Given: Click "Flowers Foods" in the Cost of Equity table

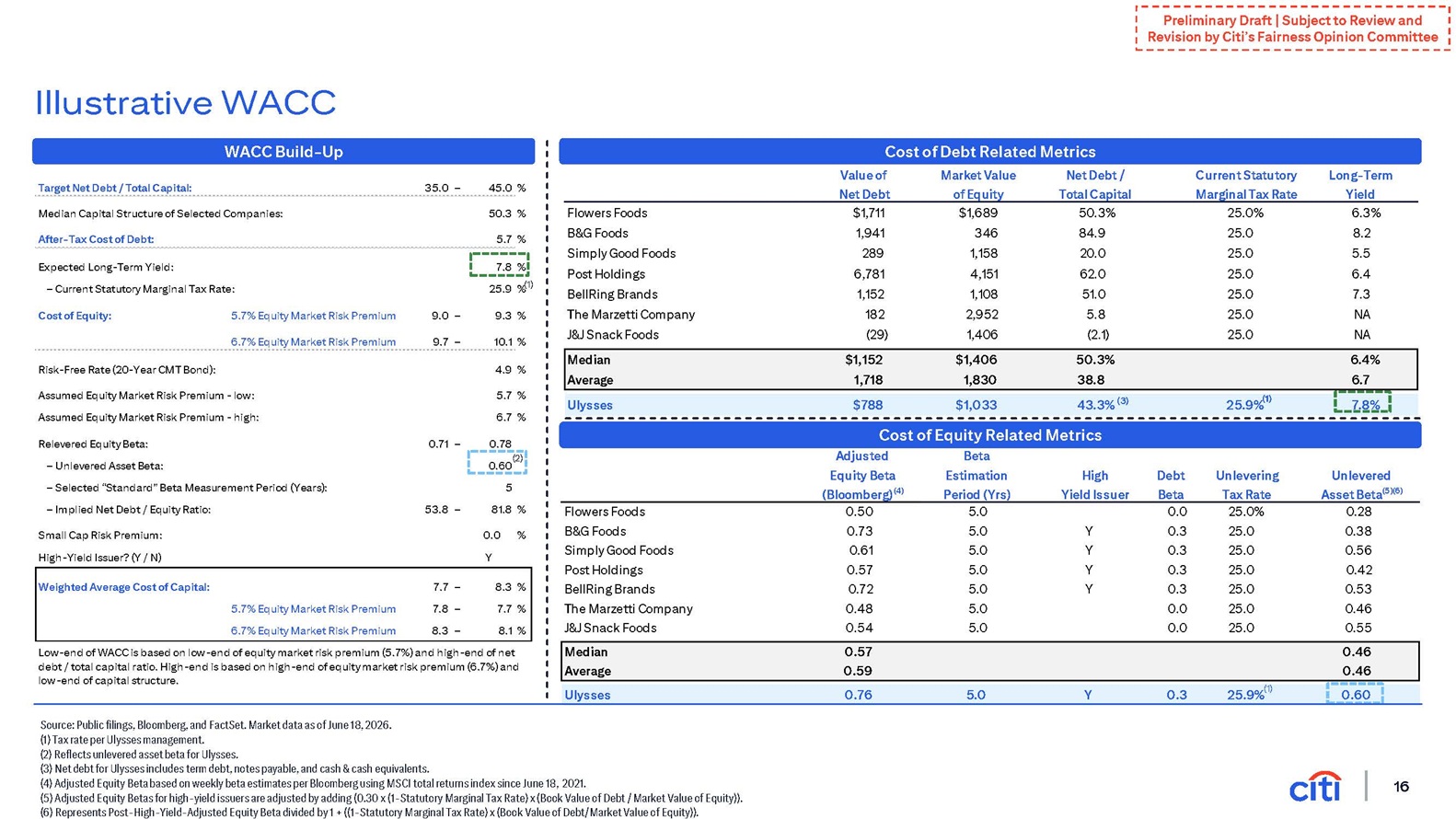Looking at the screenshot, I should (605, 512).
